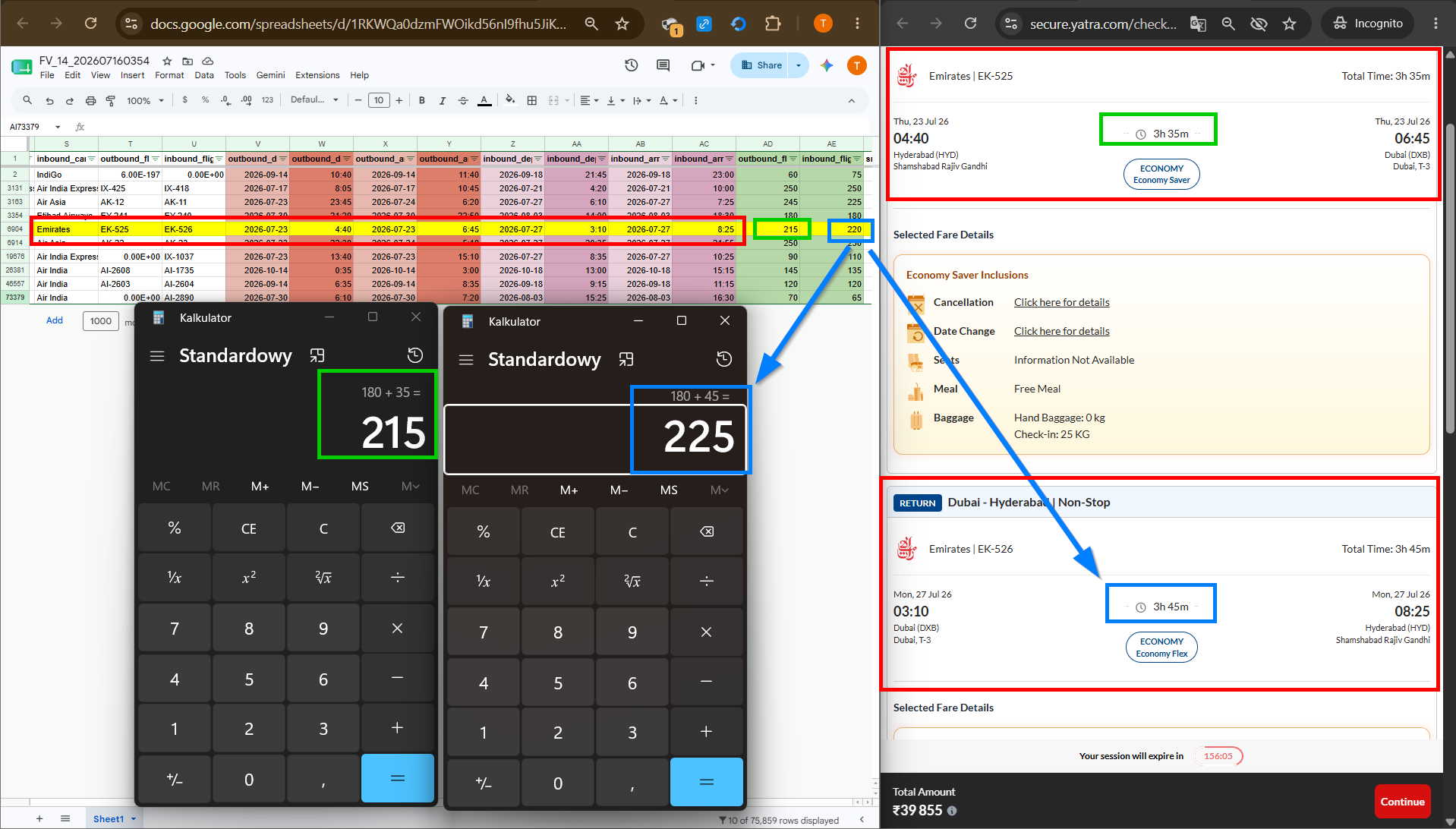Open the File menu in Sheets
This screenshot has height=829, width=1456.
point(47,75)
